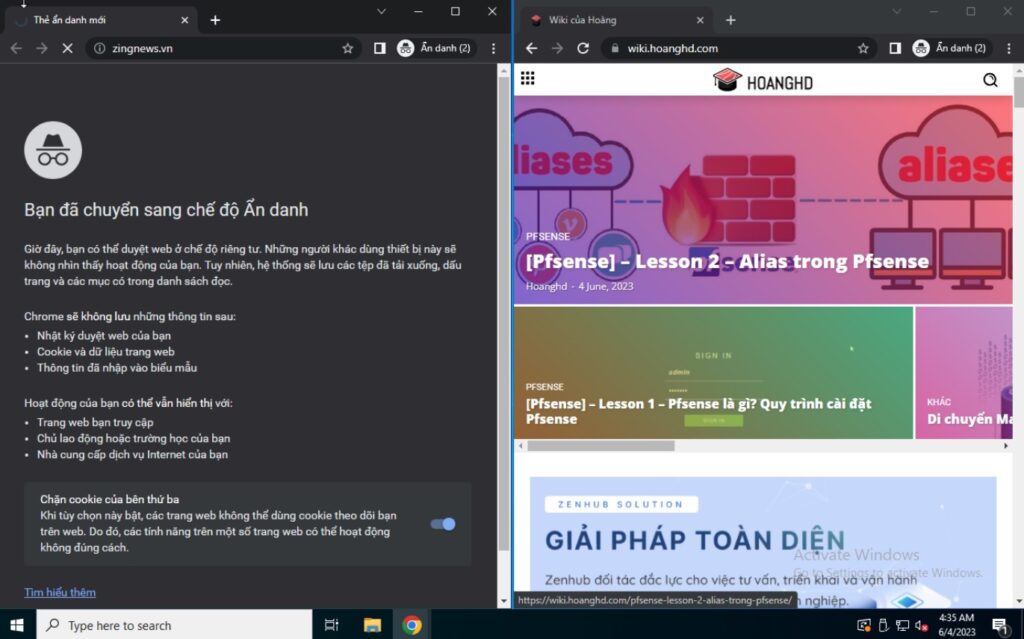Open new tab in right Chrome window
Image resolution: width=1024 pixels, height=639 pixels.
pos(731,20)
